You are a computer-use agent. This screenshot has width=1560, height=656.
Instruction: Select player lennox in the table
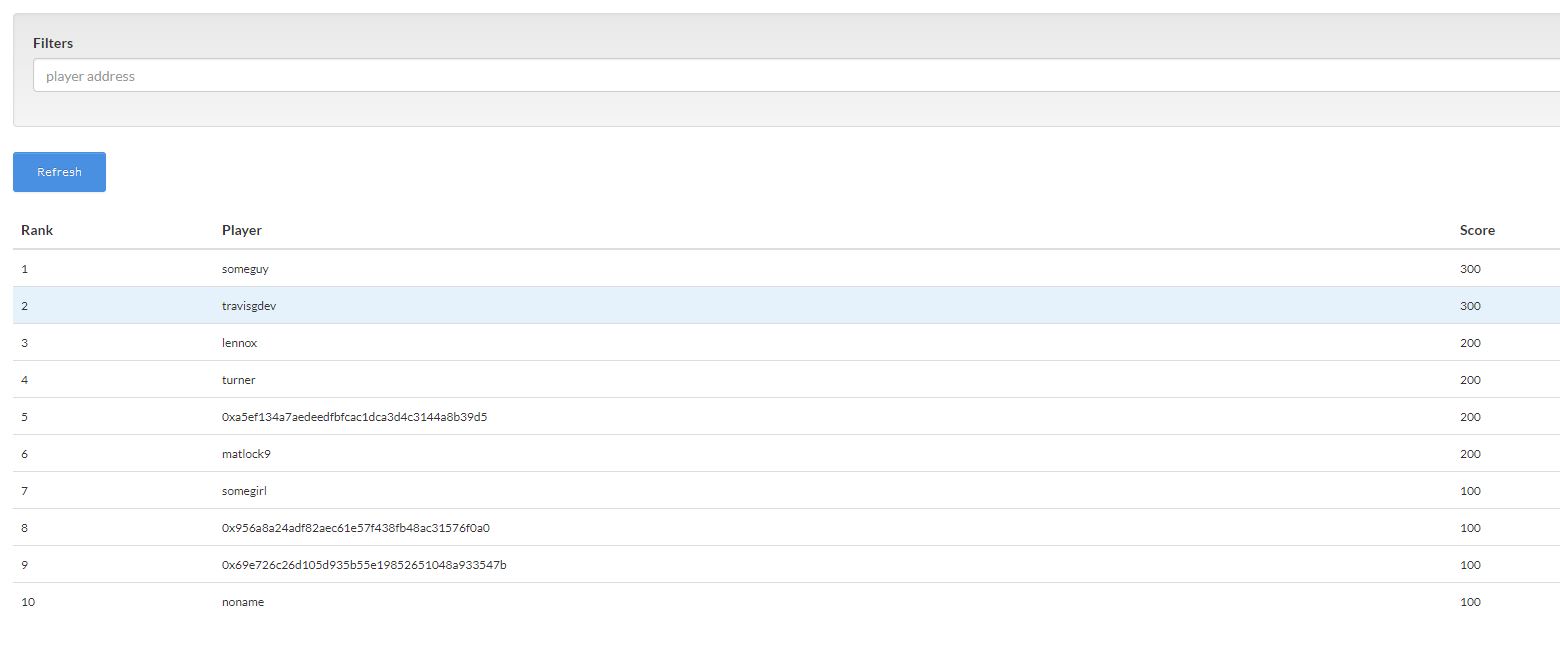click(x=240, y=343)
